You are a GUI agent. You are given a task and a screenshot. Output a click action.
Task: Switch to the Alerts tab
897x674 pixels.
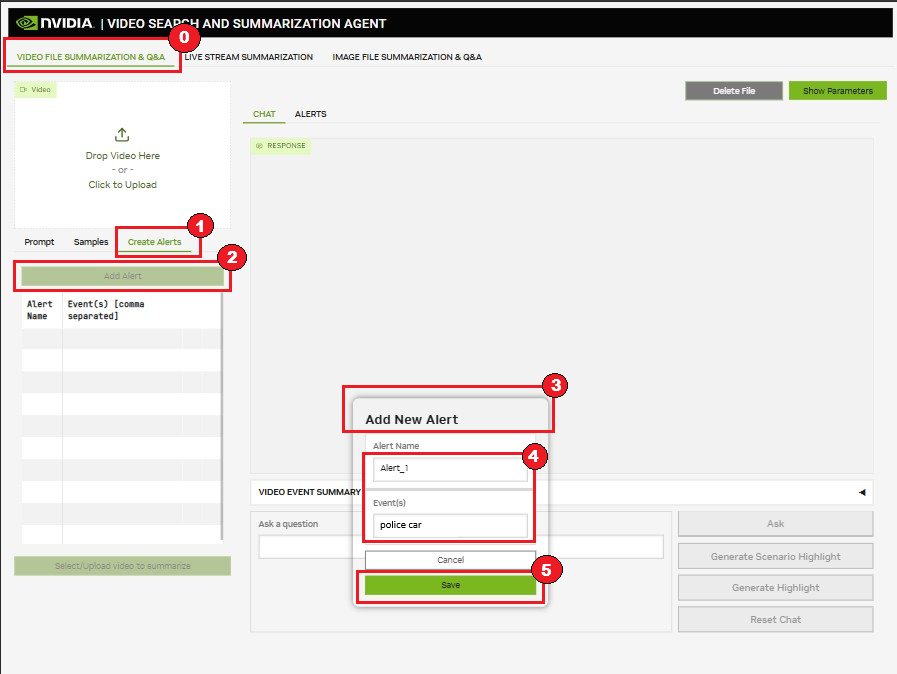click(310, 113)
